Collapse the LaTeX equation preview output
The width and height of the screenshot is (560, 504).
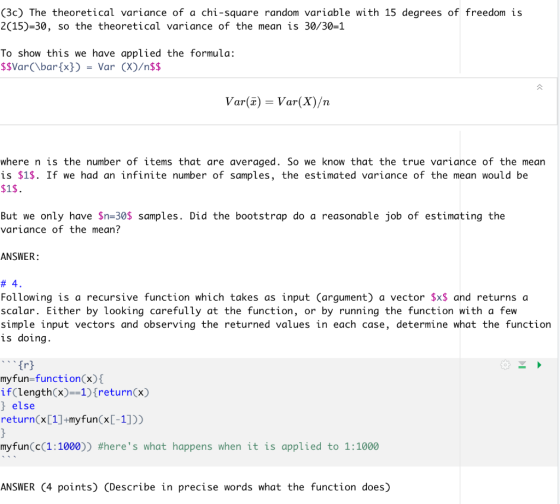[539, 87]
